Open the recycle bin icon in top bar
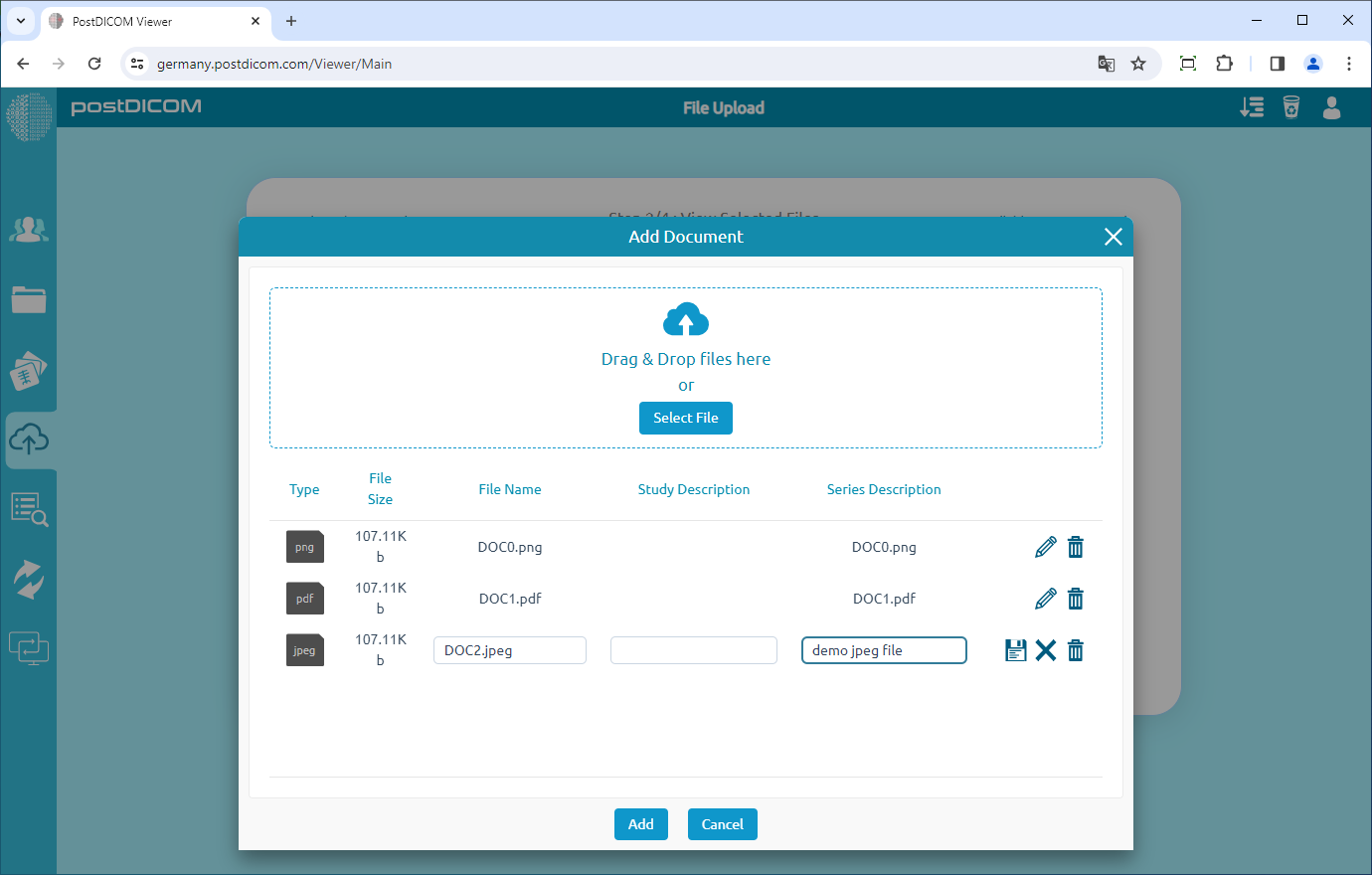 1291,106
